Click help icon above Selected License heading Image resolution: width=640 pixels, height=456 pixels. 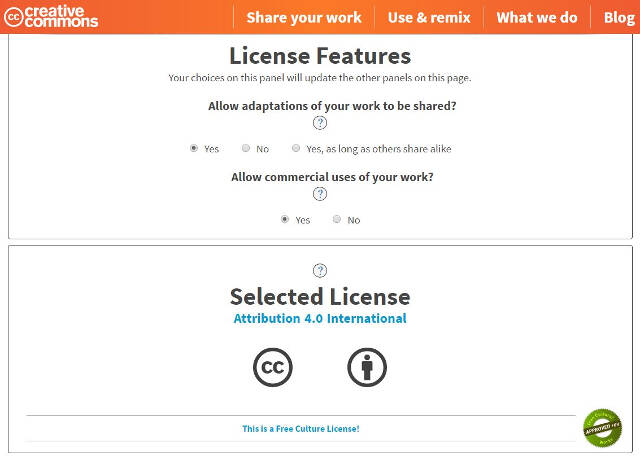(320, 270)
